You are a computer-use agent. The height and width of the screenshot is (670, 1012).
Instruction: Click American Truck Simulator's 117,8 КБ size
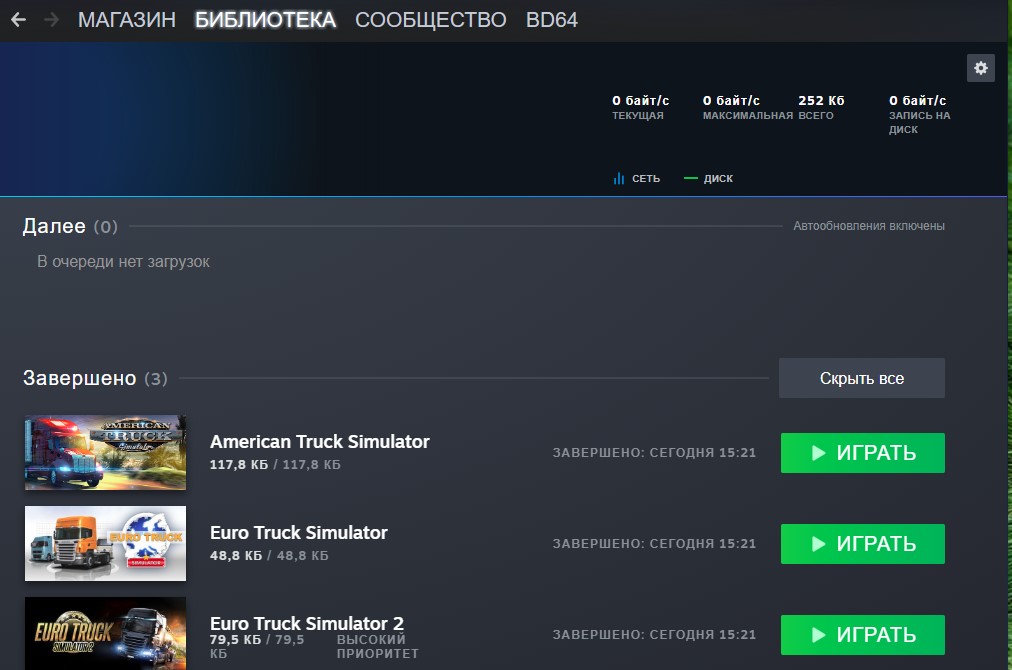tap(239, 465)
